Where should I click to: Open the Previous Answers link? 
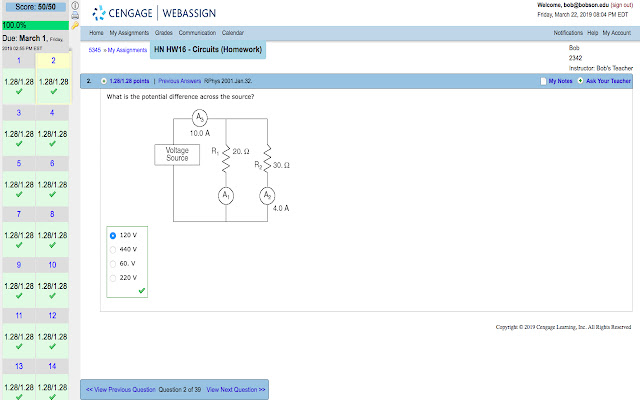pos(180,81)
